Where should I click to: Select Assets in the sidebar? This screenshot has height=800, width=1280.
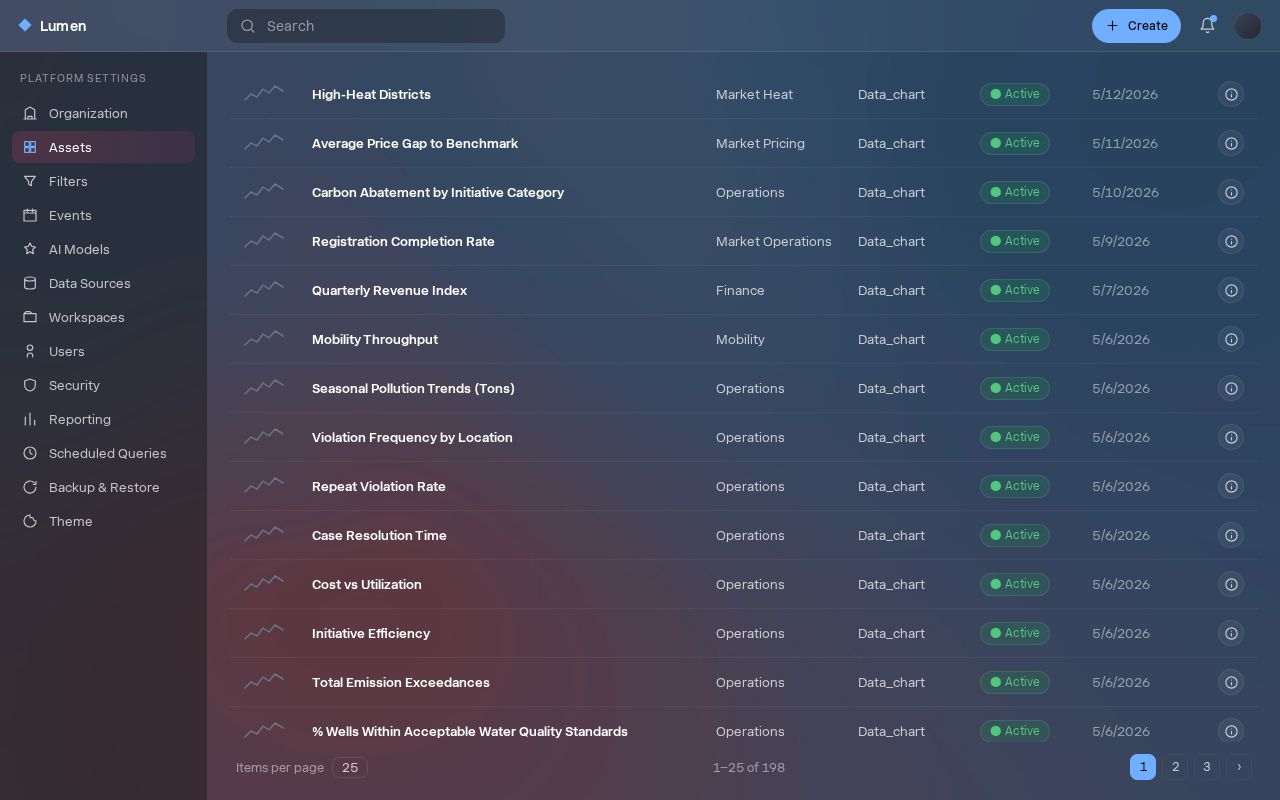pos(103,147)
